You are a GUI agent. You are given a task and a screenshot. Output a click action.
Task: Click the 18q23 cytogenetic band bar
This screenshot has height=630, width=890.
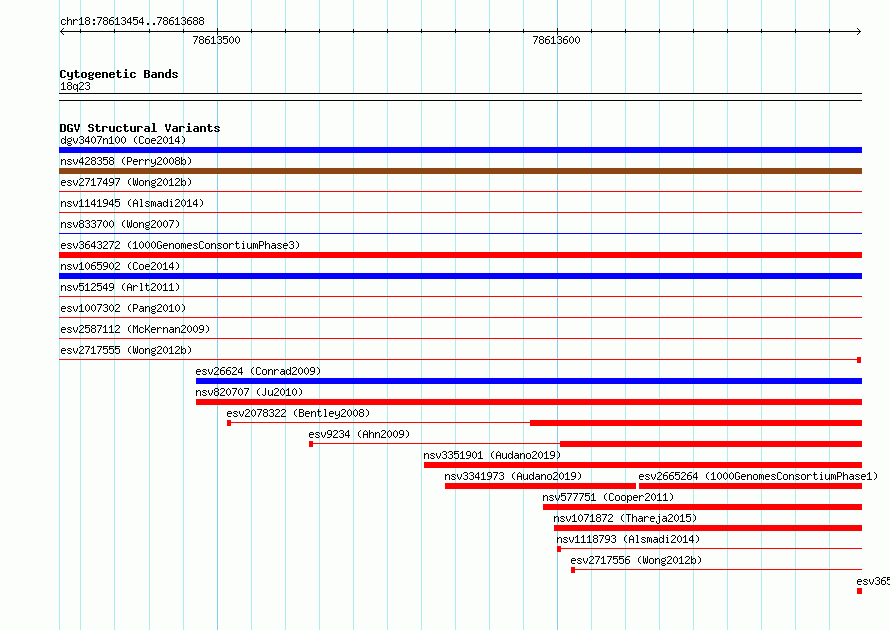click(x=460, y=97)
